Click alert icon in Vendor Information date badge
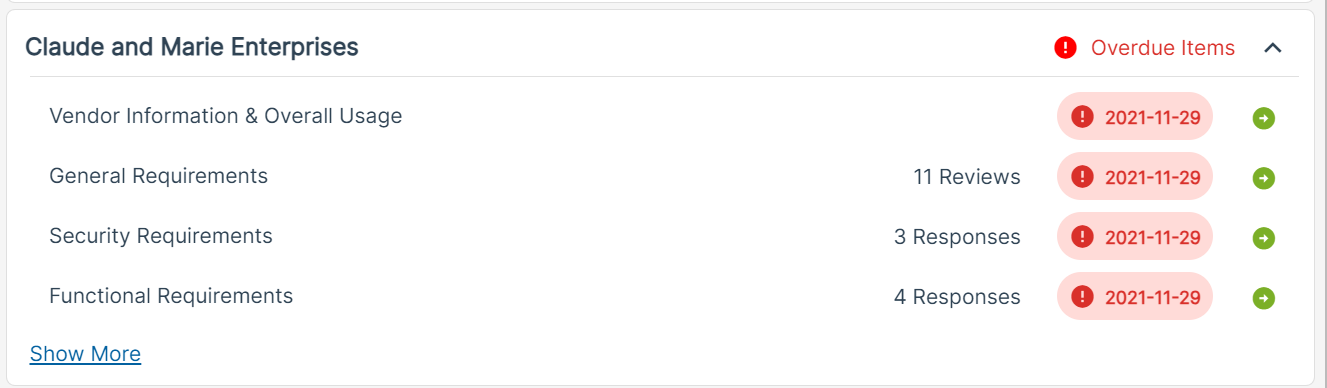The image size is (1327, 388). point(1082,117)
